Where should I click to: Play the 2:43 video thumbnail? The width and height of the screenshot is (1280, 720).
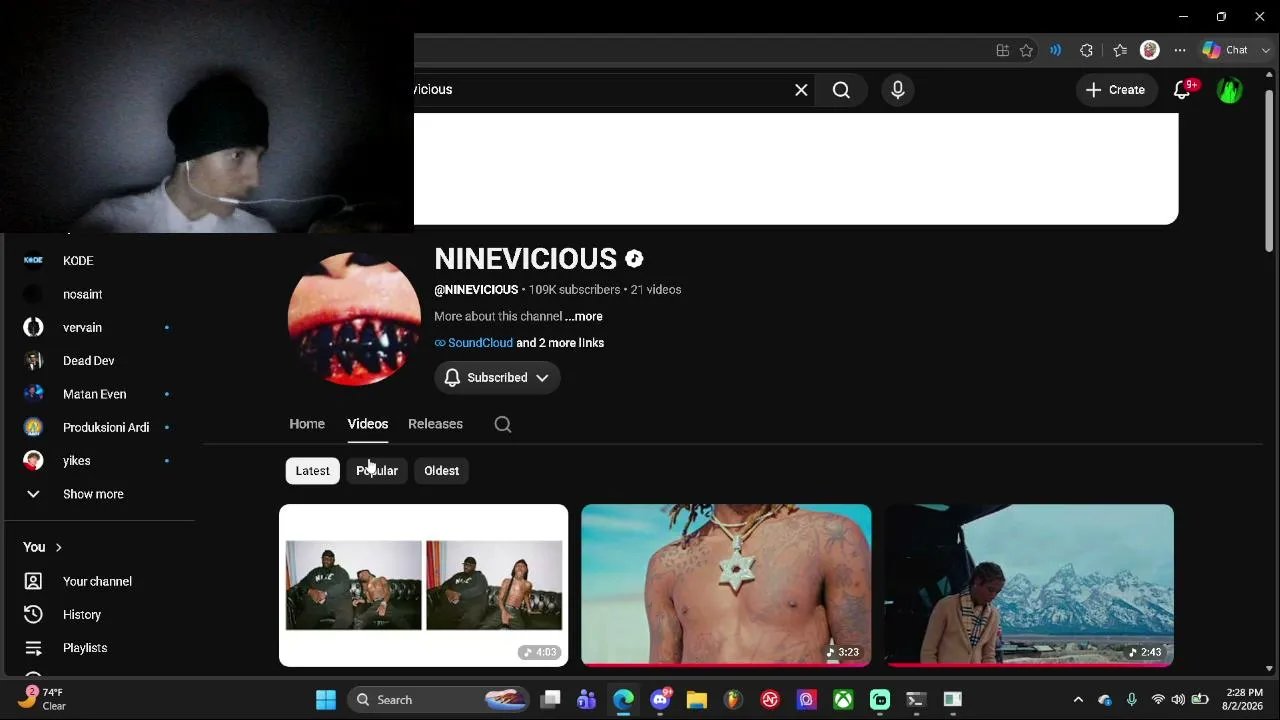tap(1029, 585)
